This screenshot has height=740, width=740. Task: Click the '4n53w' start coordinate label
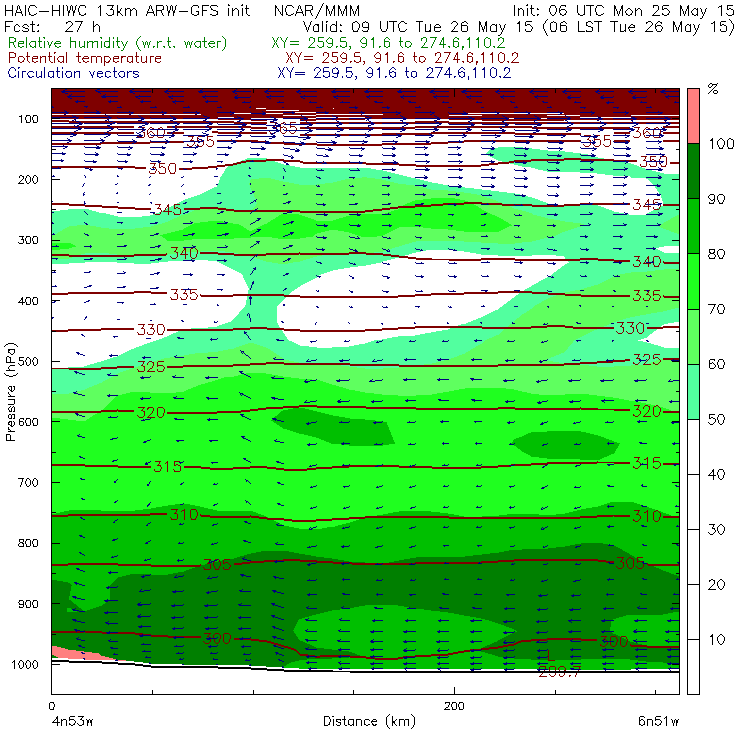coord(72,722)
